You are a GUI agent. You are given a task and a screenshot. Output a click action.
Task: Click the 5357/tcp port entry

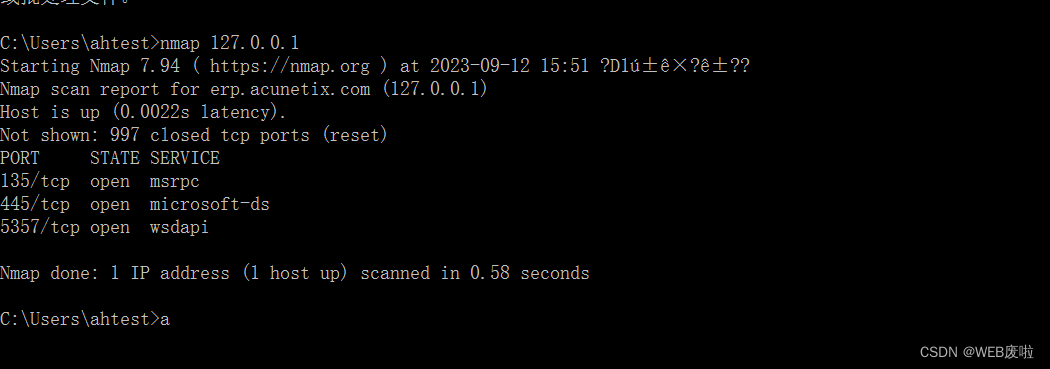point(40,227)
